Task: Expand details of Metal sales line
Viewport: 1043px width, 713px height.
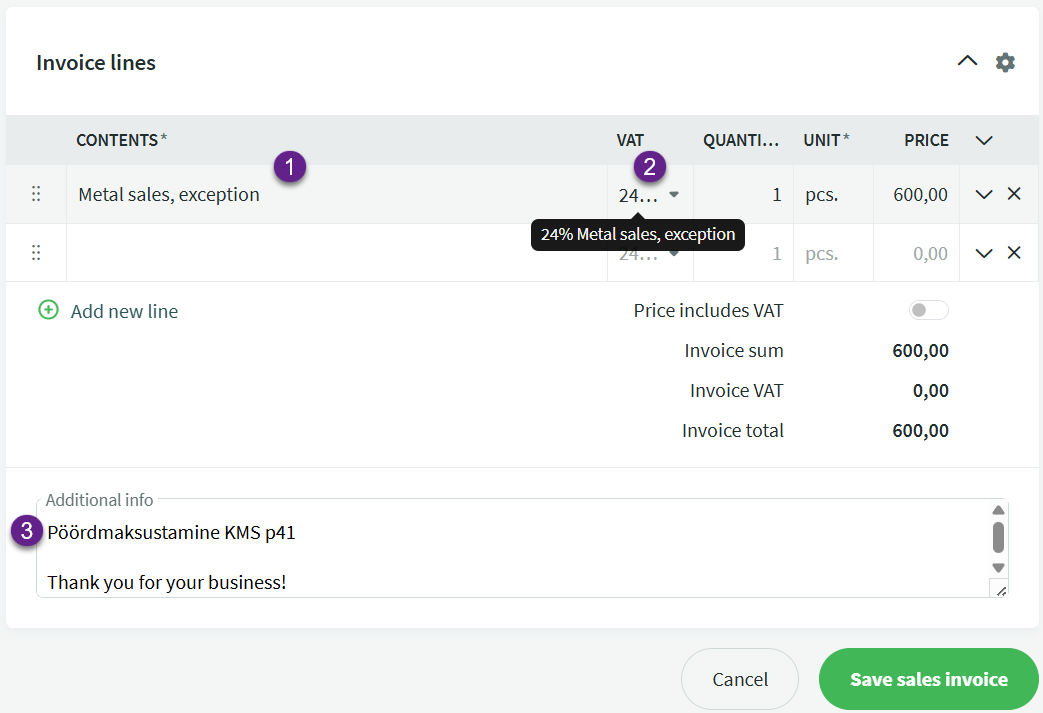Action: (x=983, y=194)
